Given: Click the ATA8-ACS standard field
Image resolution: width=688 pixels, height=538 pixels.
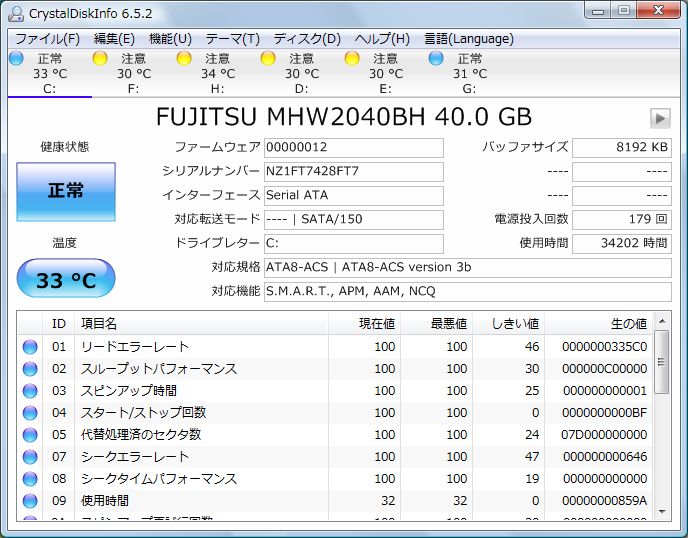Looking at the screenshot, I should 468,268.
